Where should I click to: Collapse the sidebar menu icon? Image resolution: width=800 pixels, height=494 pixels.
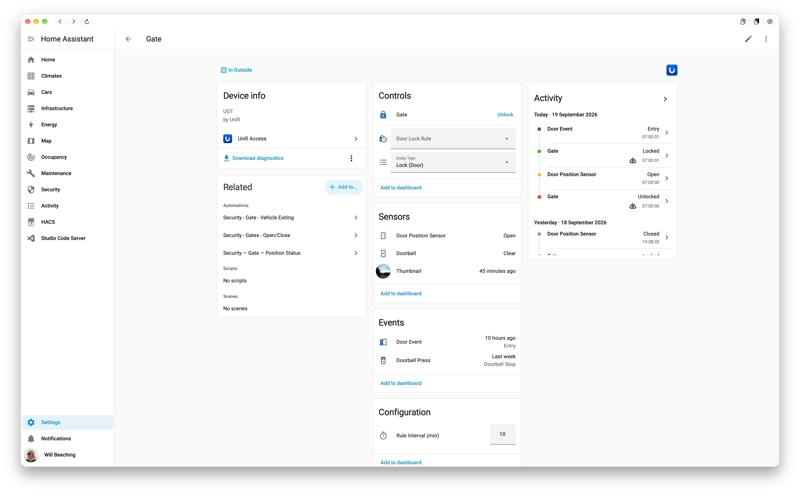pos(31,39)
